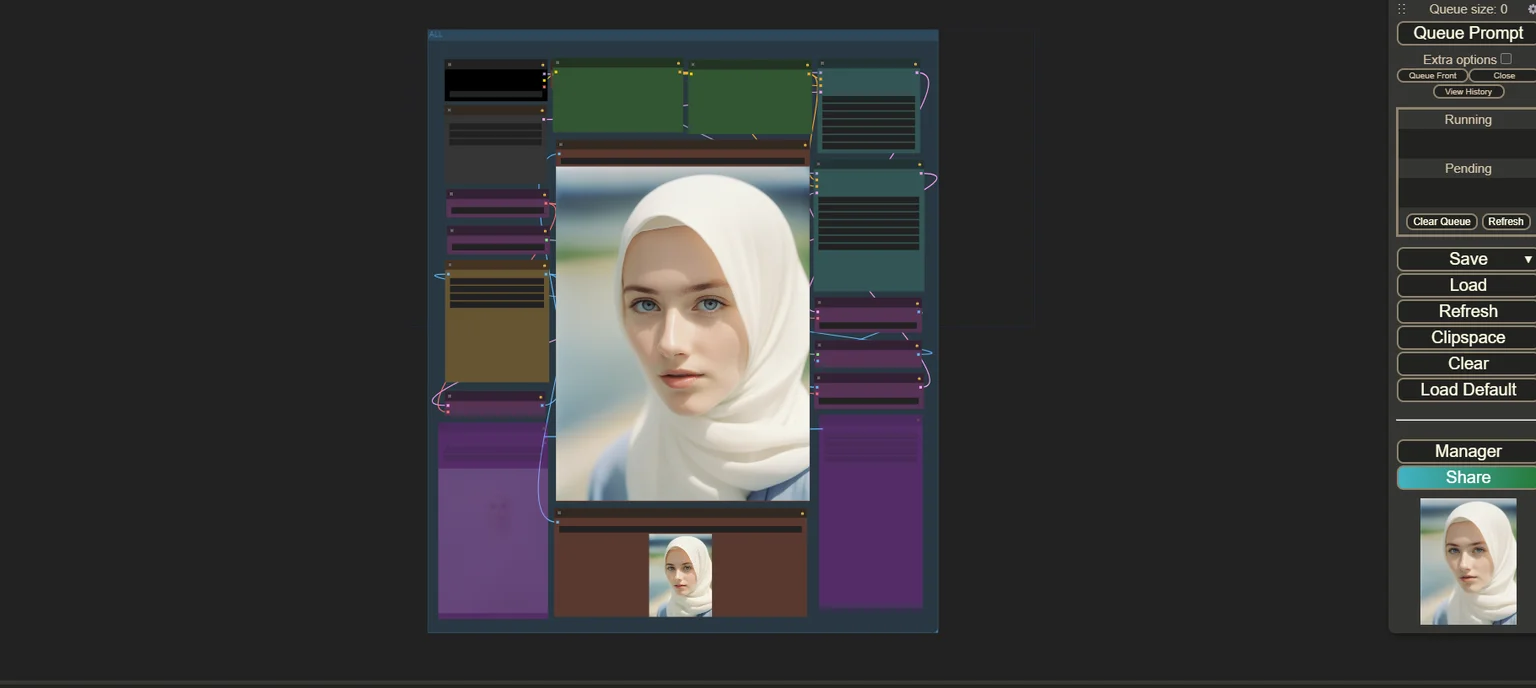
Task: Enable the Extra options checkbox
Action: coord(1506,59)
